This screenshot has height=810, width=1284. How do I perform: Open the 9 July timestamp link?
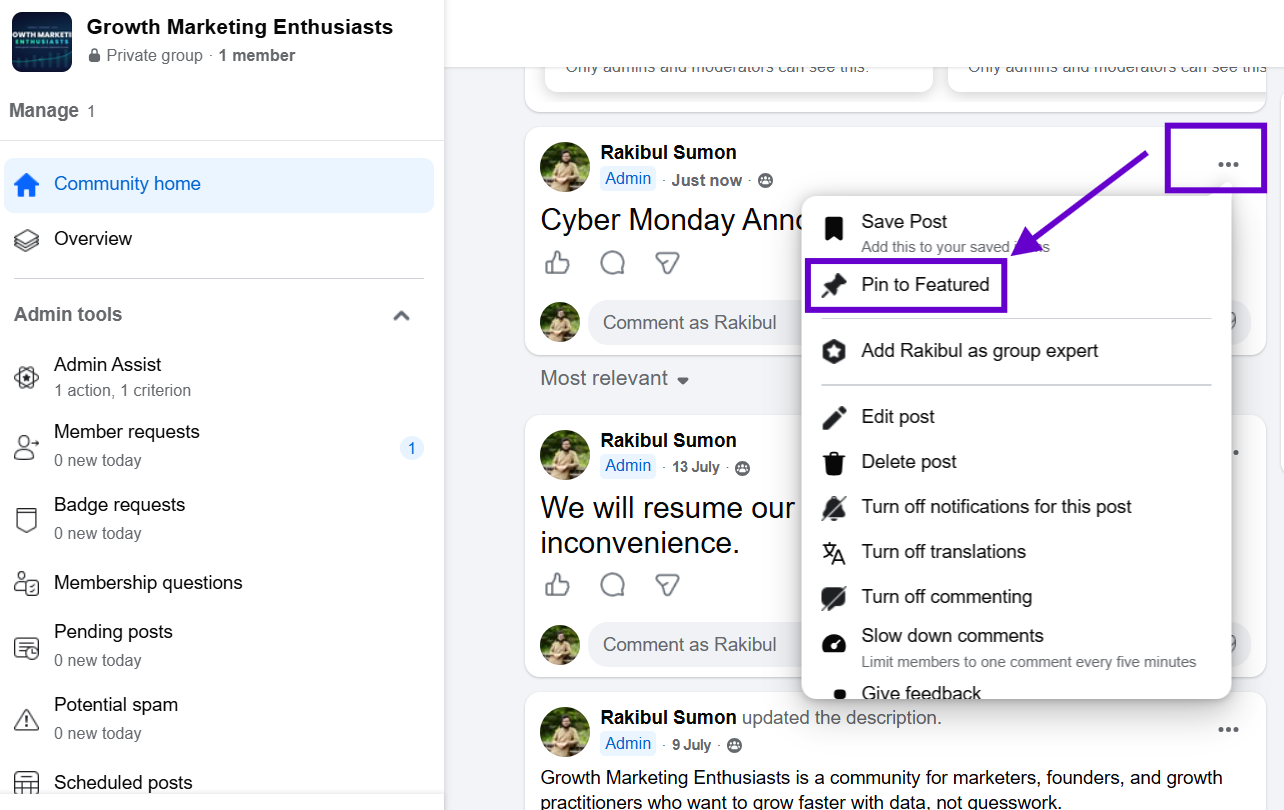click(x=691, y=745)
